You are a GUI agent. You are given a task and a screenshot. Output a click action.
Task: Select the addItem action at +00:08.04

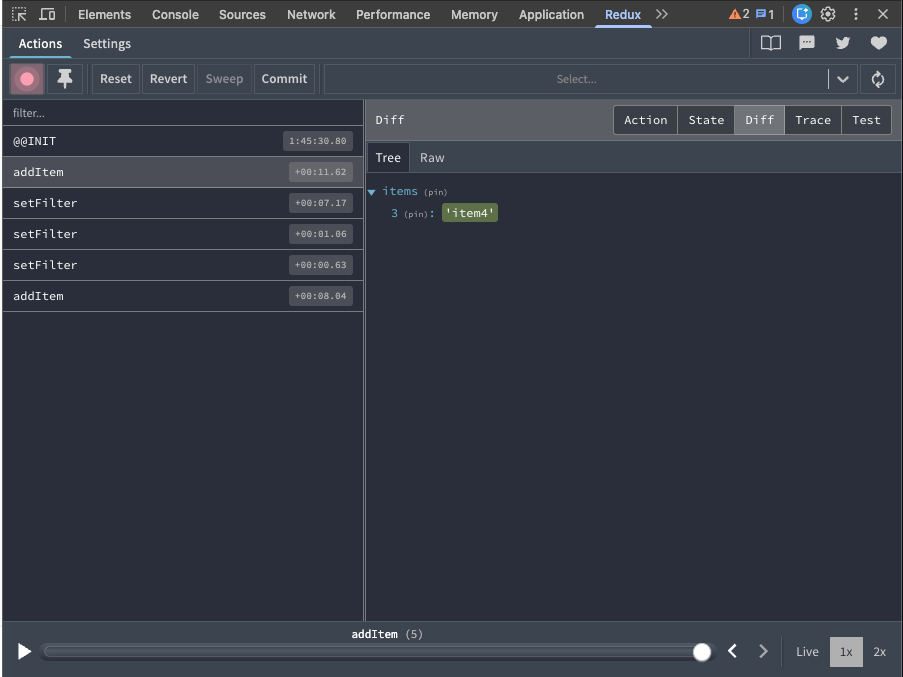[x=183, y=296]
